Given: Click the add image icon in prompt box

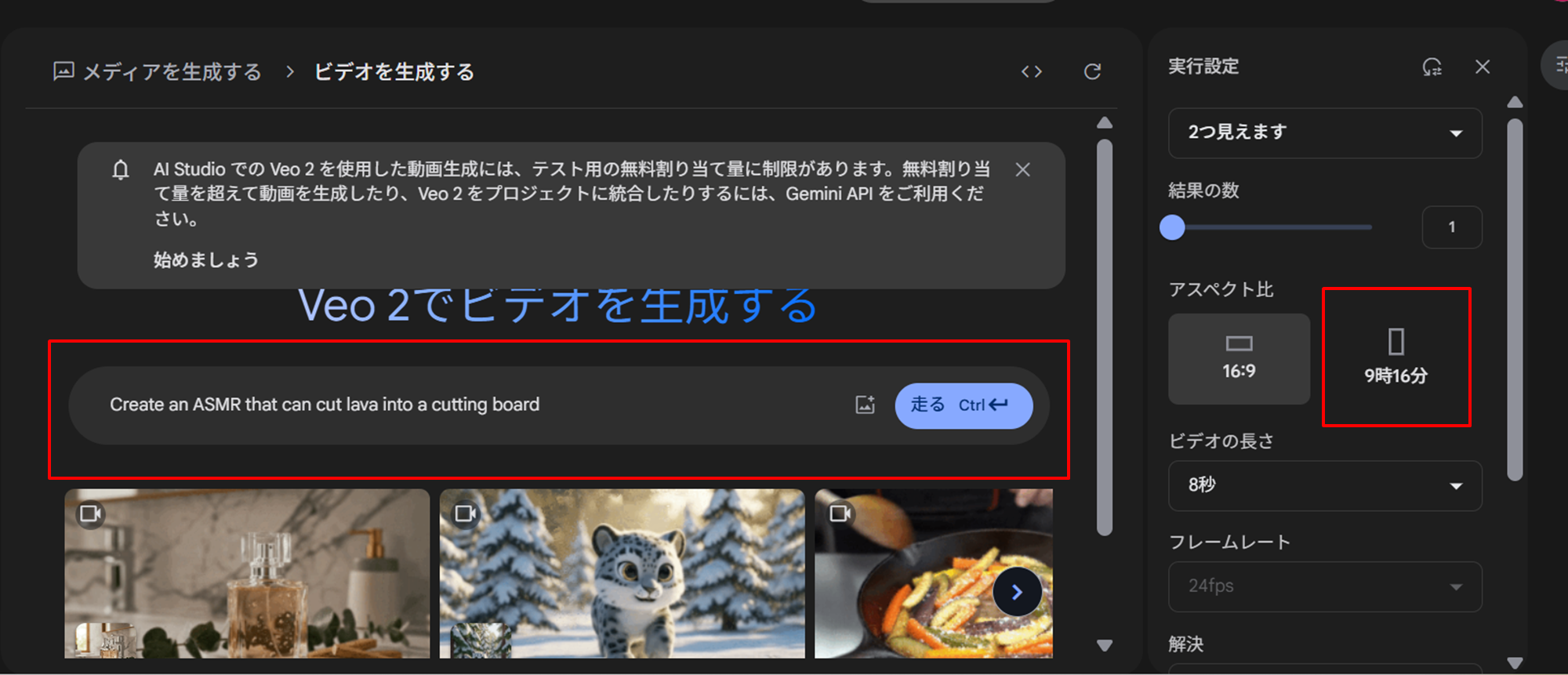Looking at the screenshot, I should point(865,405).
